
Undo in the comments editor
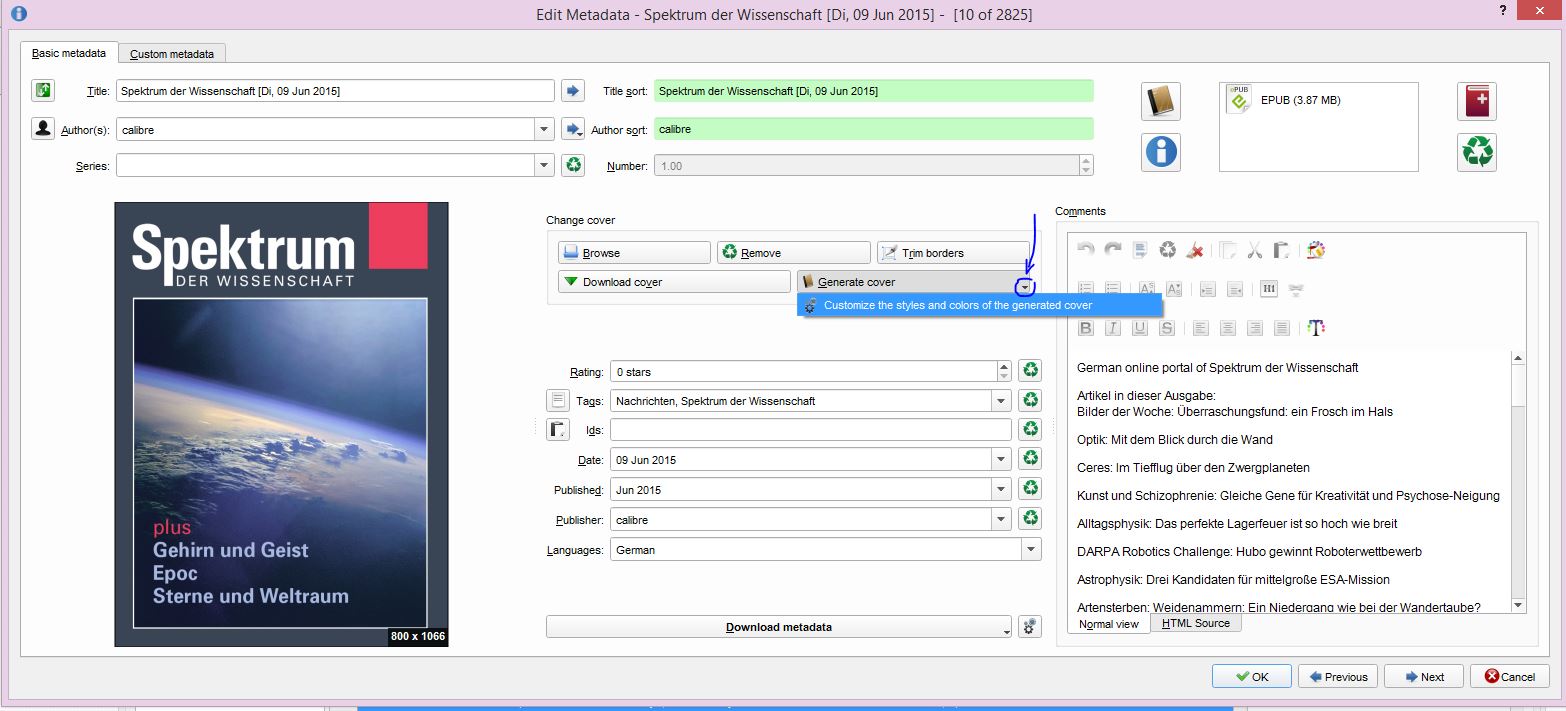point(1086,250)
